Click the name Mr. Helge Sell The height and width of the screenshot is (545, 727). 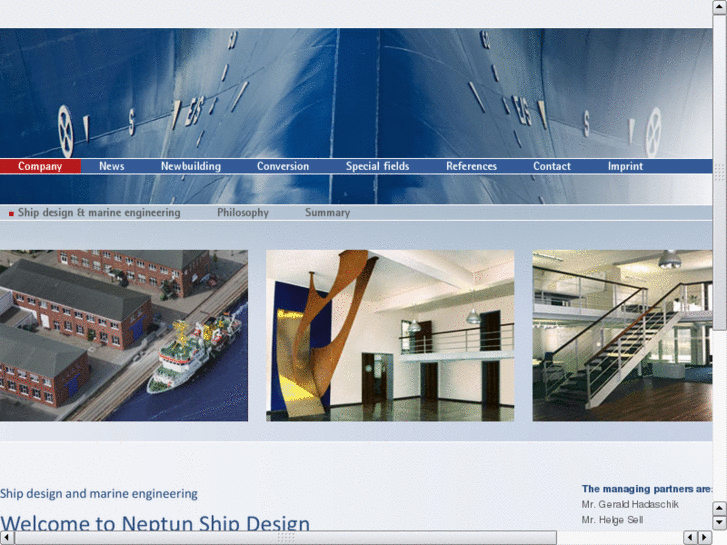pyautogui.click(x=612, y=520)
